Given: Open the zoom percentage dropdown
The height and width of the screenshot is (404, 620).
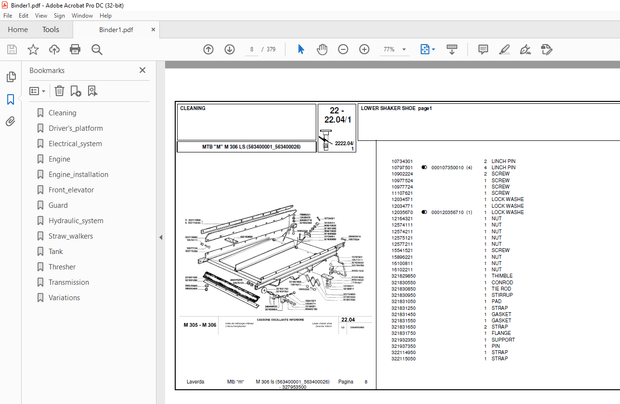Looking at the screenshot, I should click(x=404, y=49).
